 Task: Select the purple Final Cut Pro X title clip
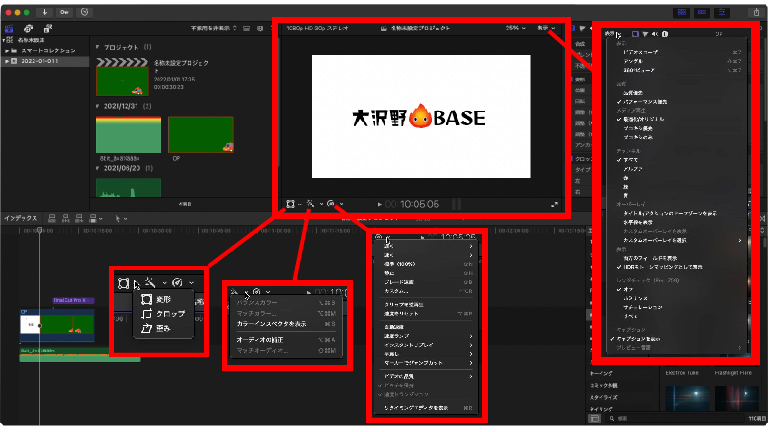coord(73,300)
